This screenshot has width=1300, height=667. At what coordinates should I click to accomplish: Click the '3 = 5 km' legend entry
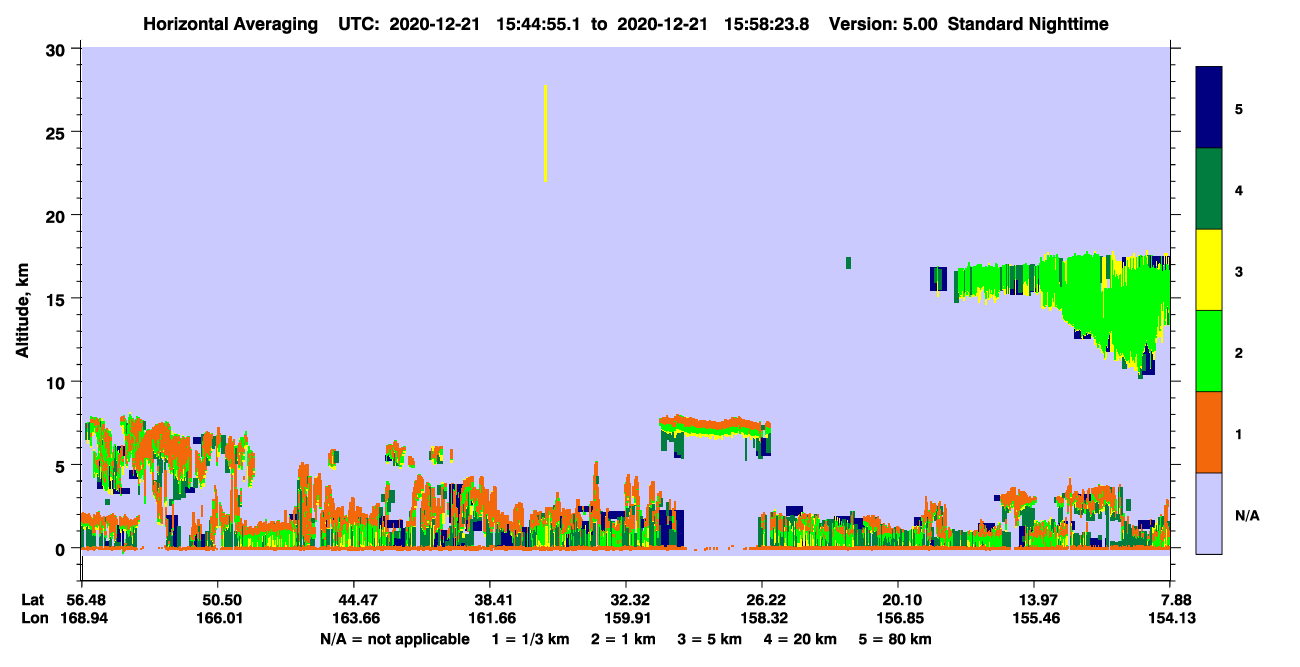pos(710,639)
